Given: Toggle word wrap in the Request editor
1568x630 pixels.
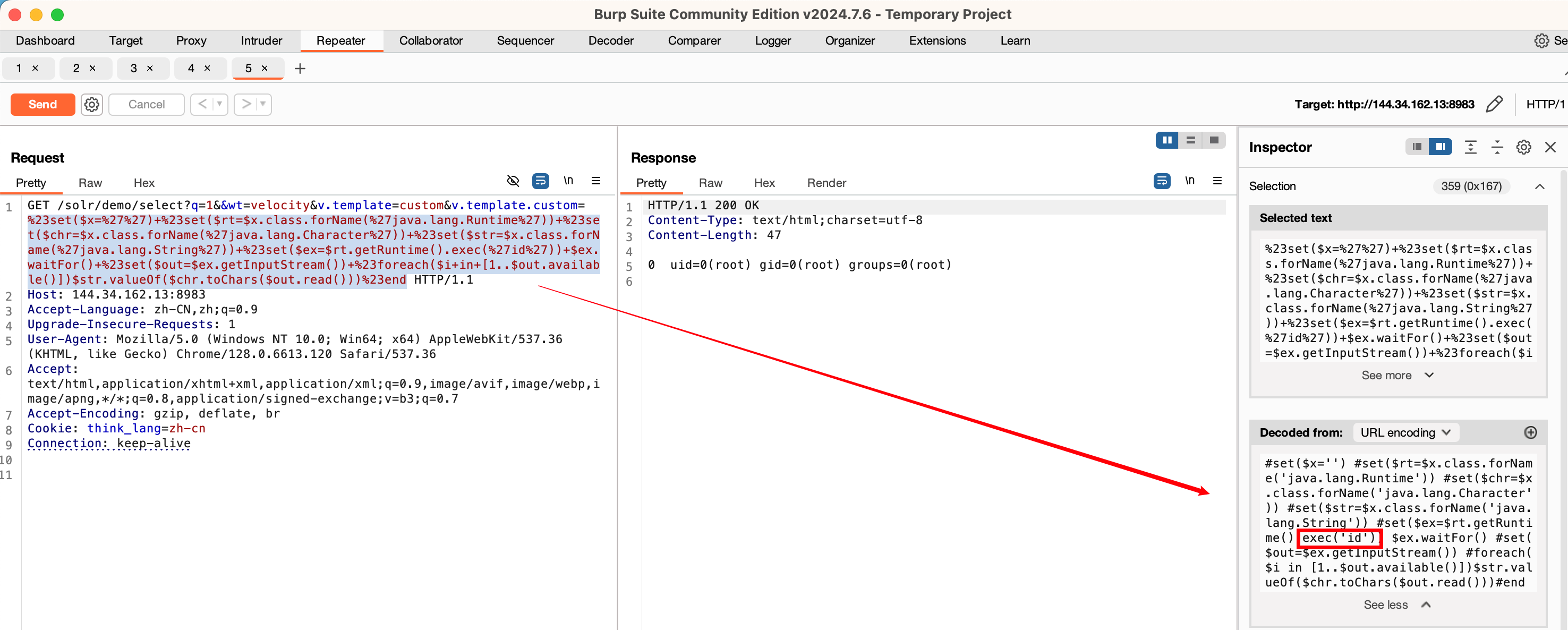Looking at the screenshot, I should point(541,181).
